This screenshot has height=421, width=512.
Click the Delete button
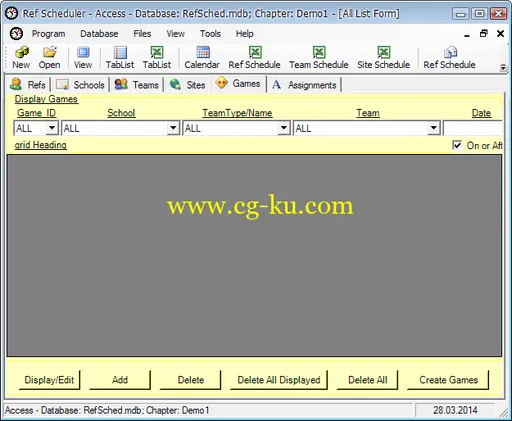coord(191,380)
